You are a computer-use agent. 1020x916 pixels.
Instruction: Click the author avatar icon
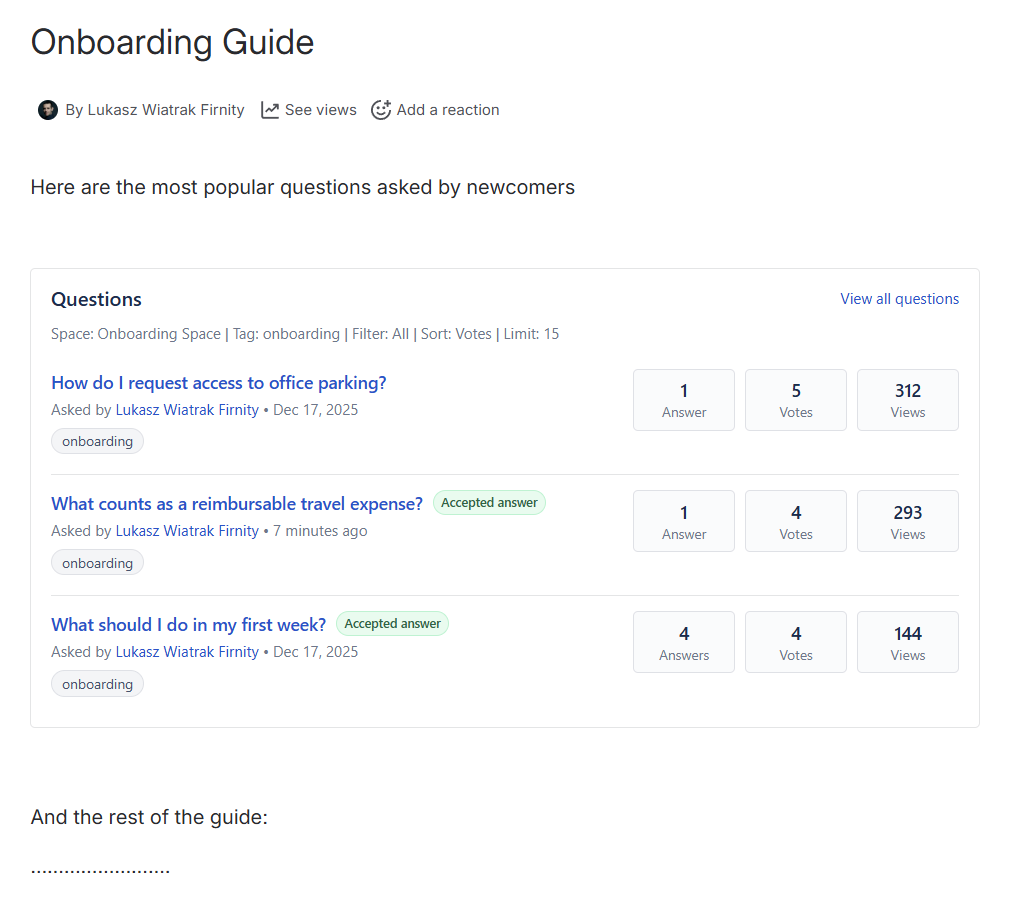click(x=48, y=110)
